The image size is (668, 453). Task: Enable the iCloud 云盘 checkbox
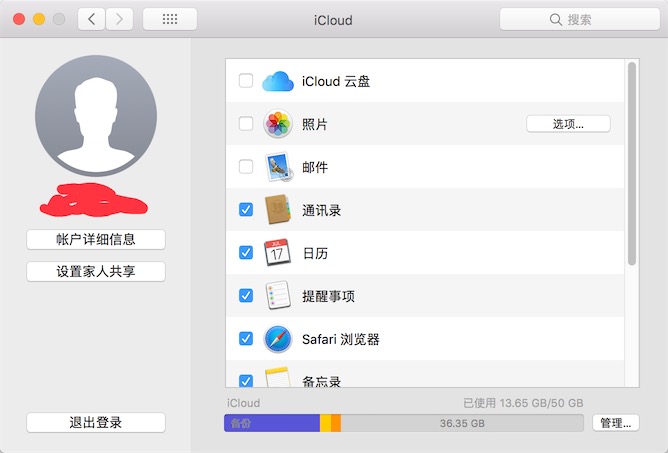(x=246, y=81)
